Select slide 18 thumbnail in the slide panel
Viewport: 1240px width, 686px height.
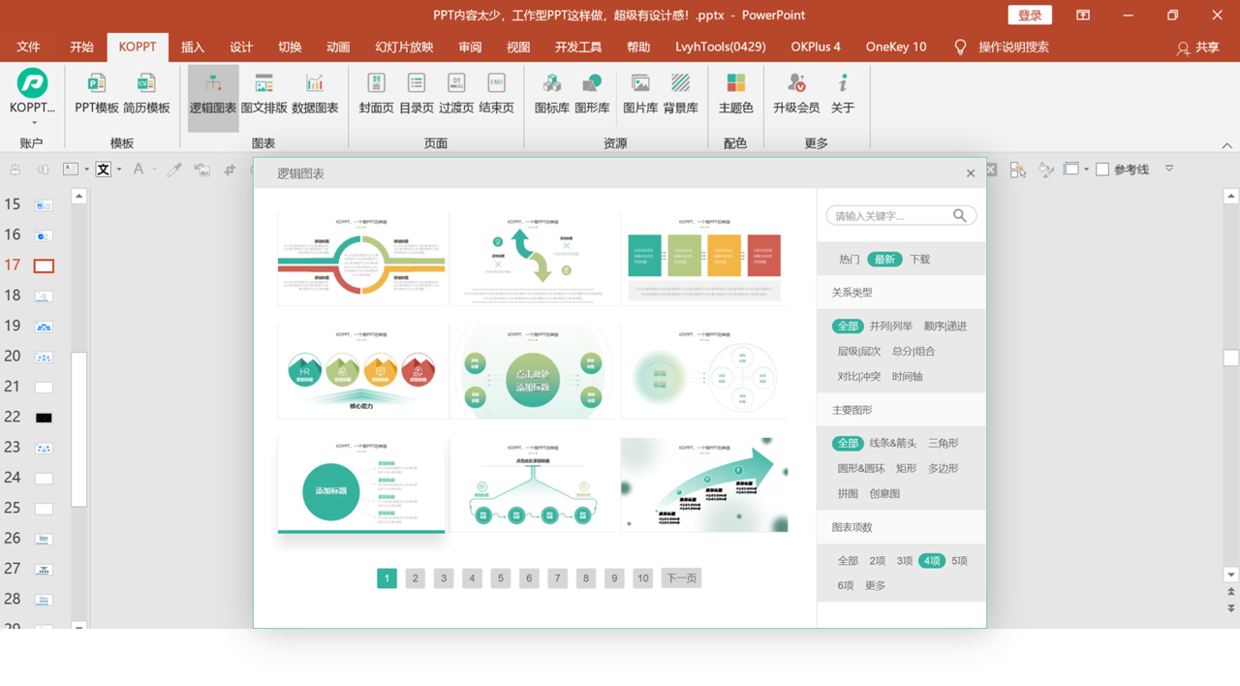(44, 296)
